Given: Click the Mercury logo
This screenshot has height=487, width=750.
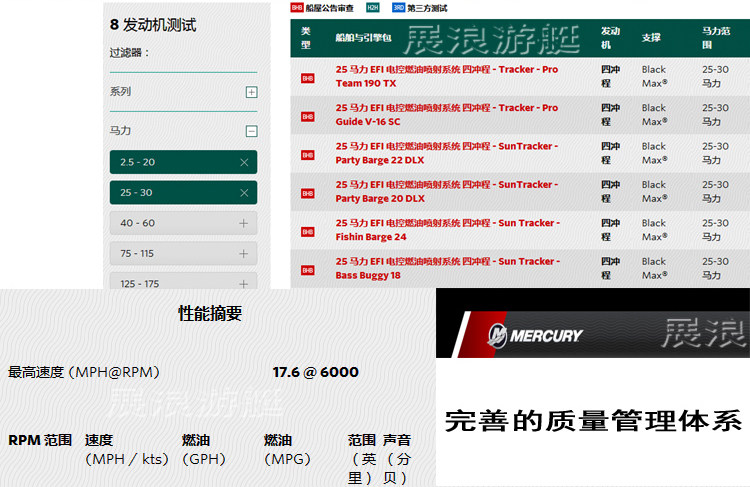Looking at the screenshot, I should point(535,335).
